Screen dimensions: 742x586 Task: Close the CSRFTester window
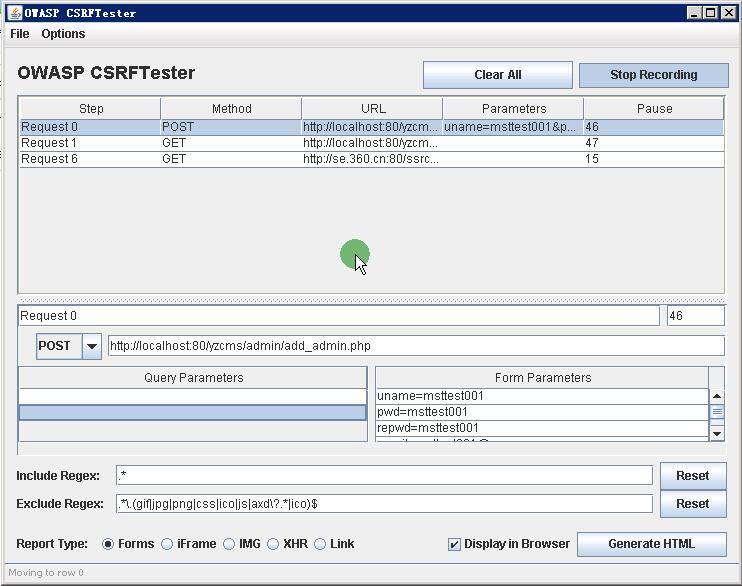(x=729, y=13)
